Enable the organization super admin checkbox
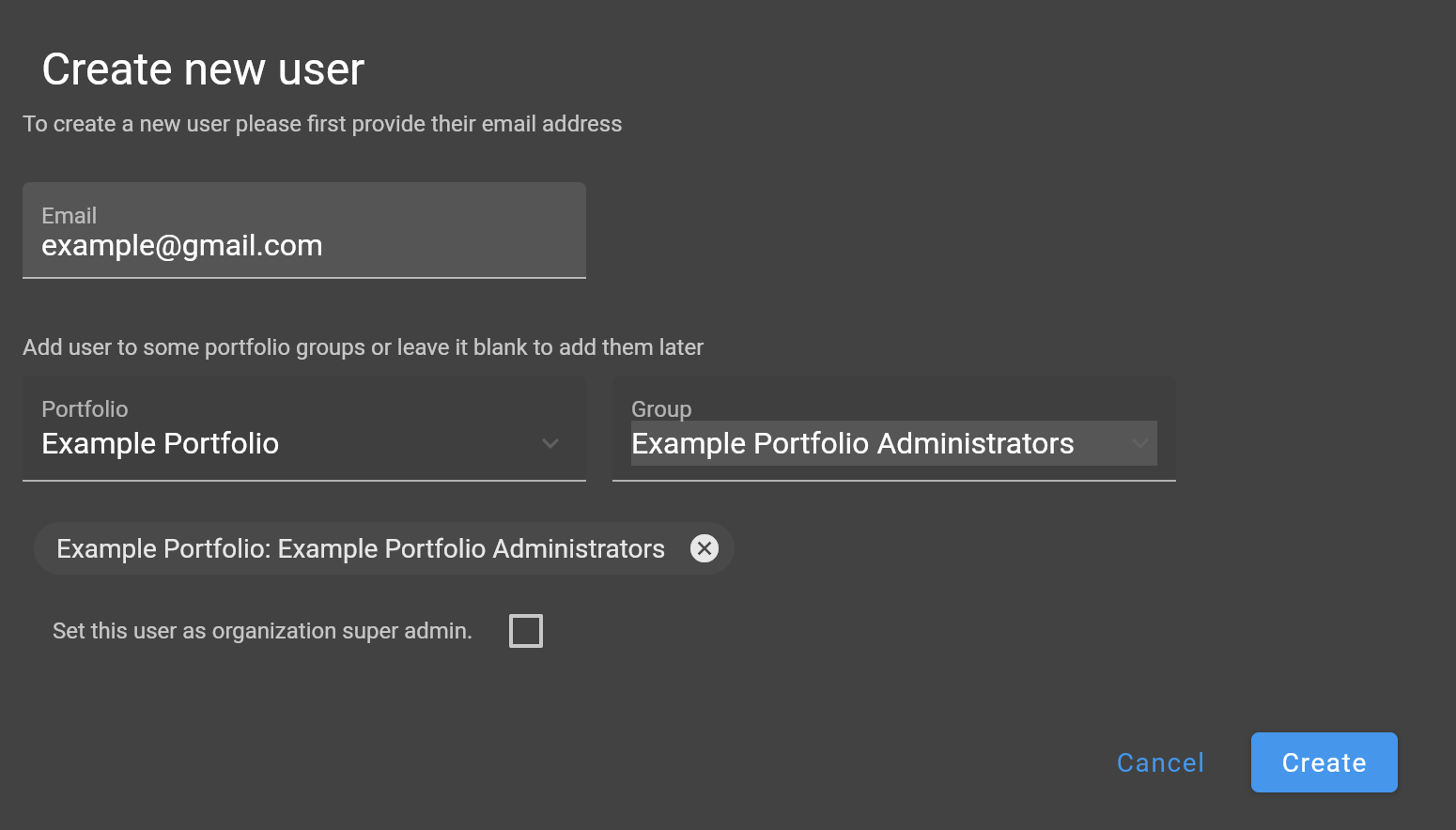Screen dimensions: 1456x830 pyautogui.click(x=526, y=630)
